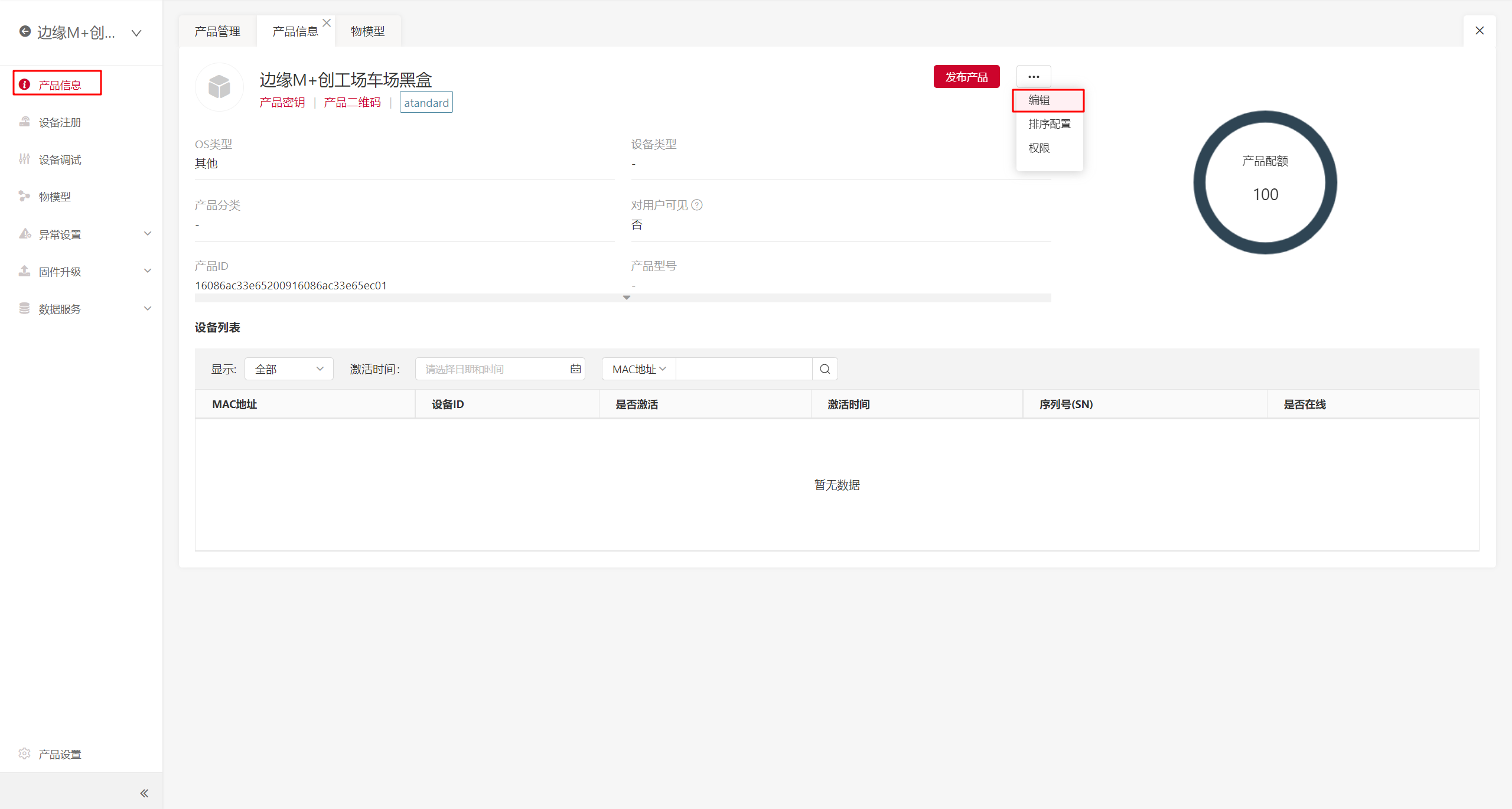Click the 对用户可见 help question icon
Viewport: 1512px width, 809px height.
click(697, 205)
